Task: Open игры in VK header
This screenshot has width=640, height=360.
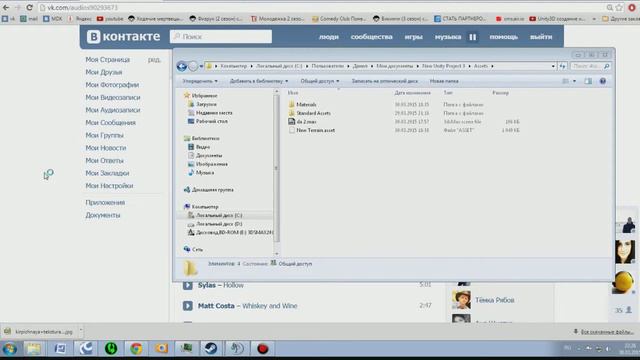Action: click(x=413, y=37)
